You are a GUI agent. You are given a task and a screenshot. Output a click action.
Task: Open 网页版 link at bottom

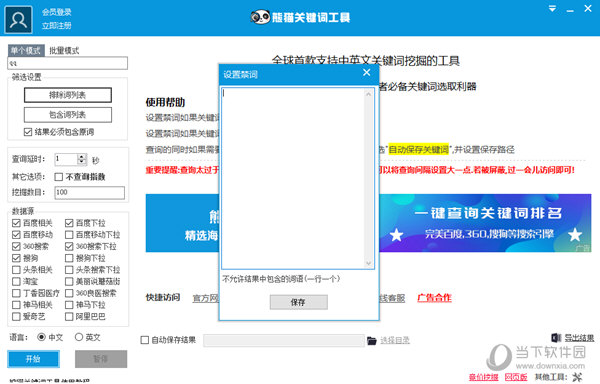click(516, 377)
